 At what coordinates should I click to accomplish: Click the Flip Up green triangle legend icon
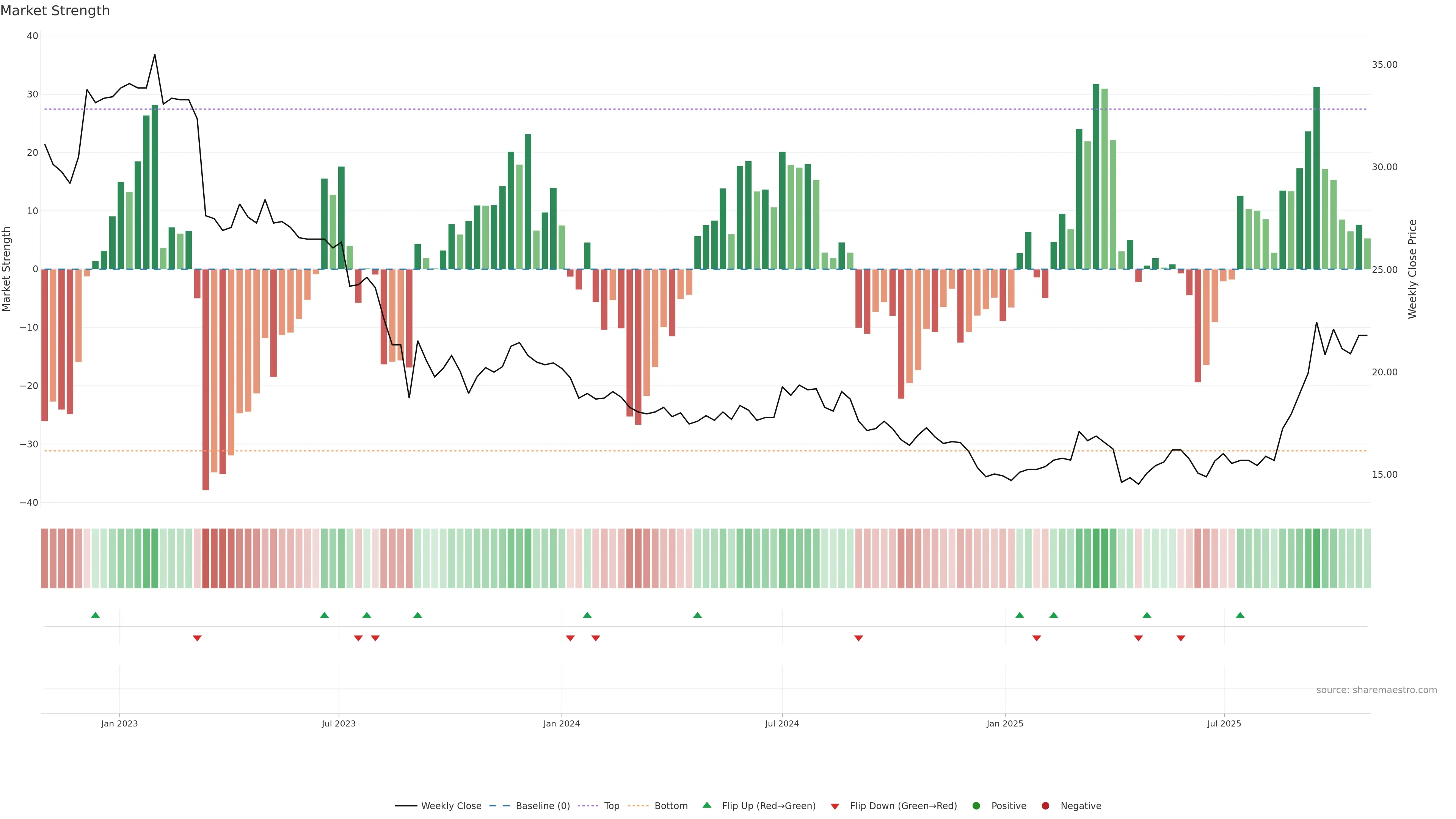point(706,805)
